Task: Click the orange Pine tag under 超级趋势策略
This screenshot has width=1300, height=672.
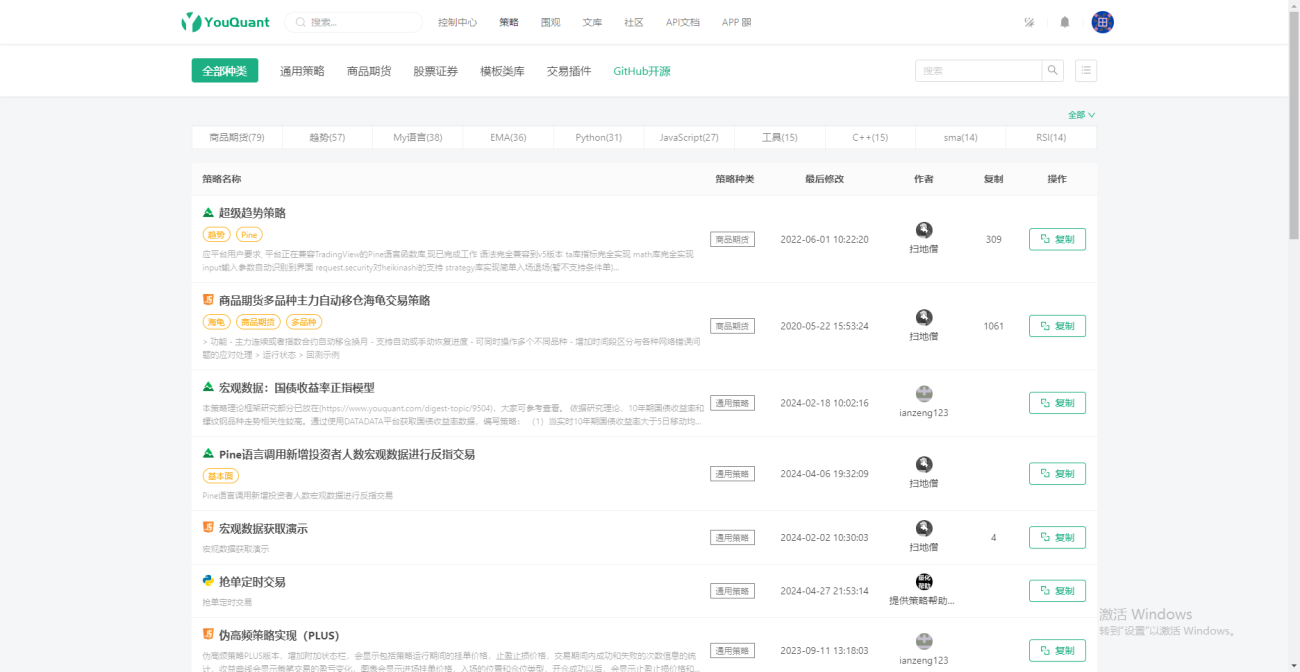Action: (x=249, y=235)
